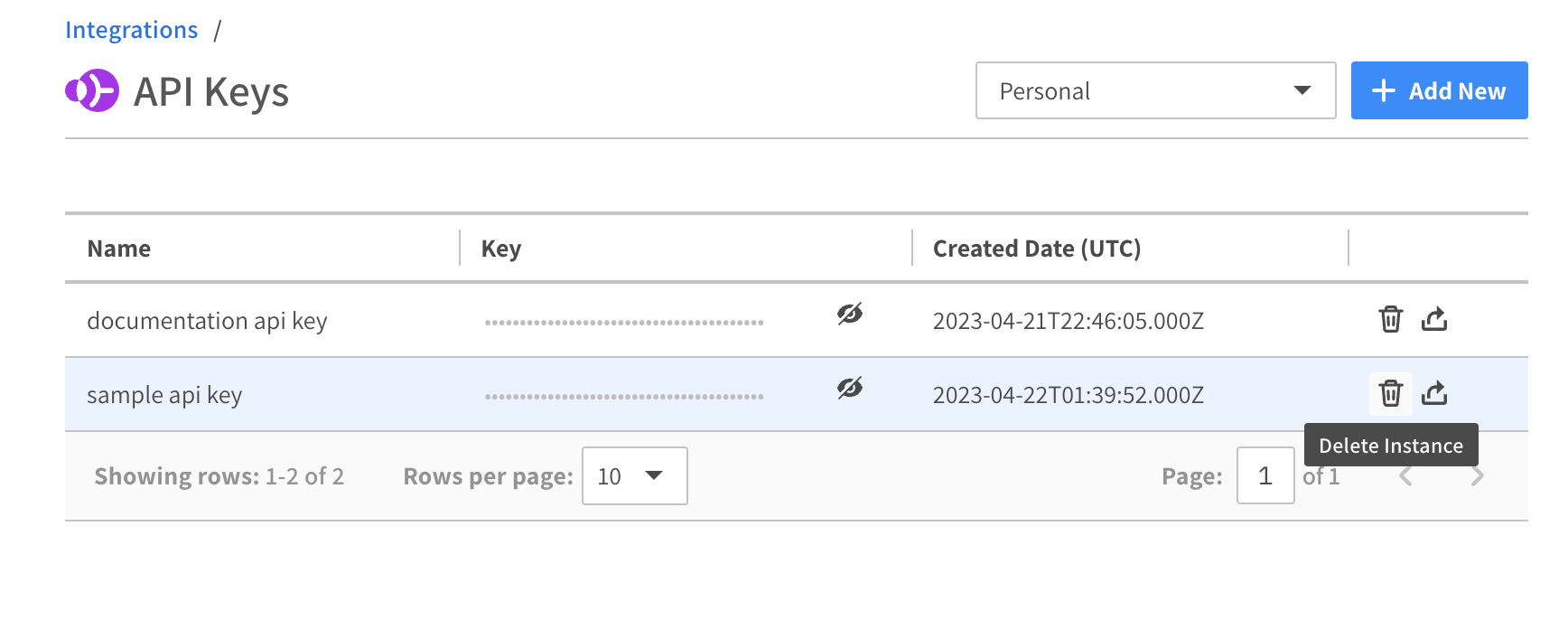Click the masked key of documentation api key
Viewport: 1568px width, 620px height.
624,322
